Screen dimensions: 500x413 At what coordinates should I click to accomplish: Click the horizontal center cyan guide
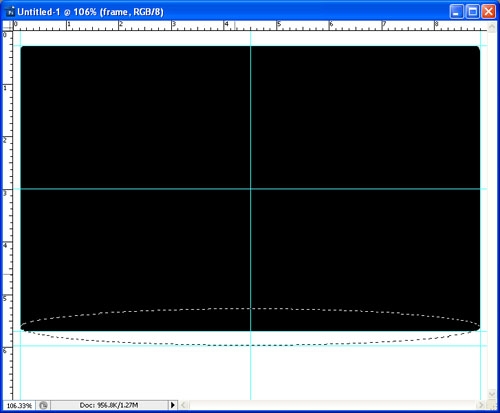tap(133, 189)
